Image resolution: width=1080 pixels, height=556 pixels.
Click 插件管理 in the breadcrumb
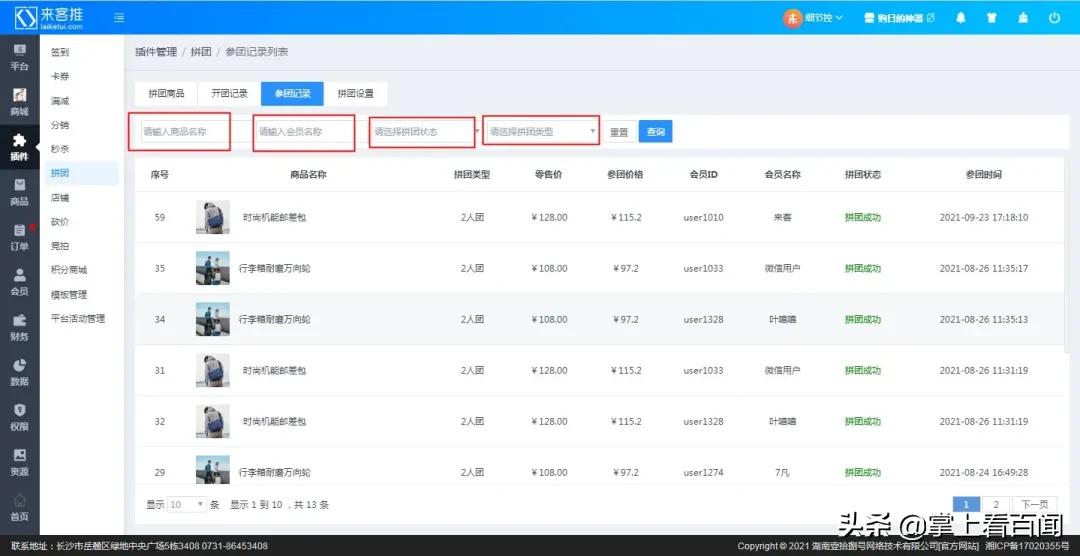click(x=156, y=52)
